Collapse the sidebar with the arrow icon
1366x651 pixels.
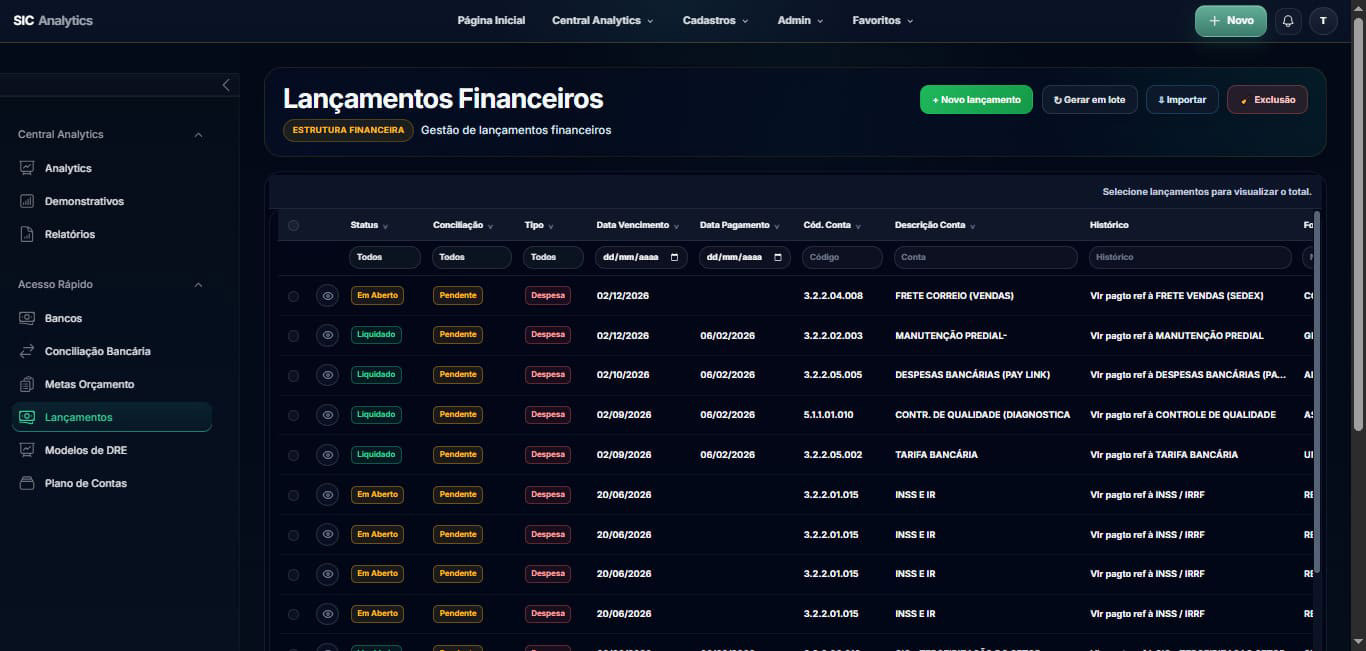(226, 85)
